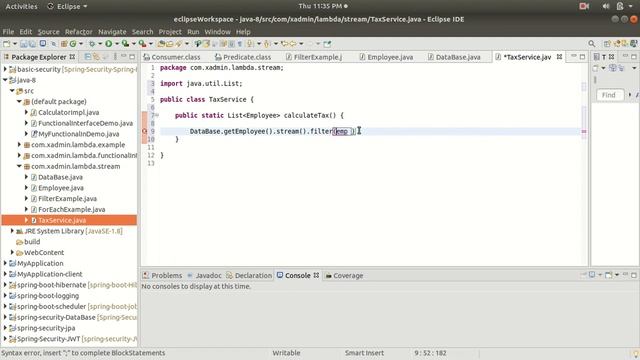The width and height of the screenshot is (640, 360).
Task: Collapse the (default package) node
Action: pos(19,101)
